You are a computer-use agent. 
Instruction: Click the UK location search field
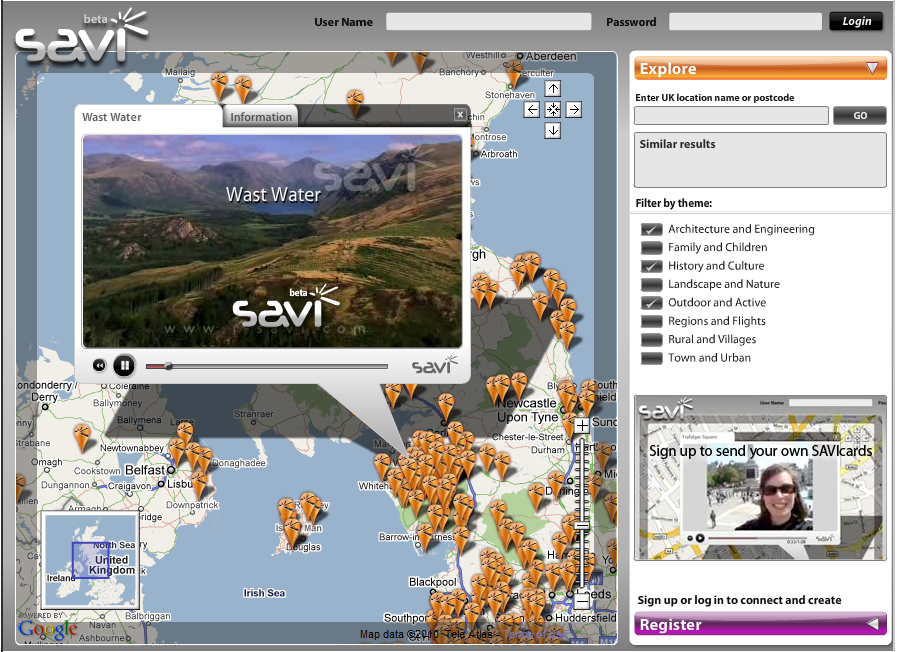(x=731, y=116)
